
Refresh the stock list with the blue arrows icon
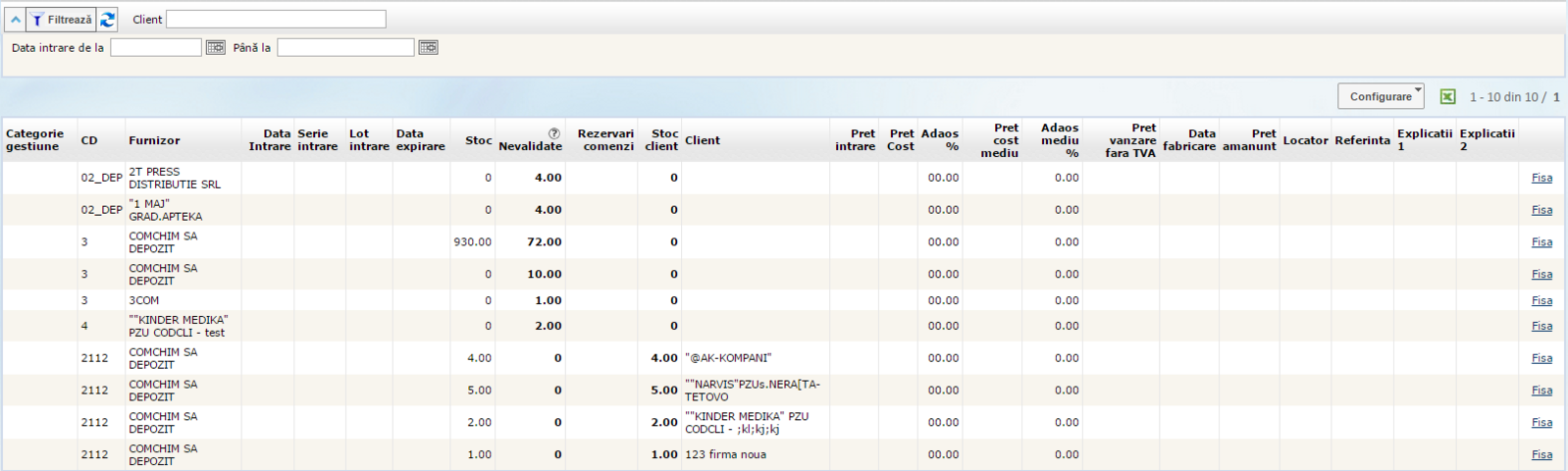coord(107,20)
